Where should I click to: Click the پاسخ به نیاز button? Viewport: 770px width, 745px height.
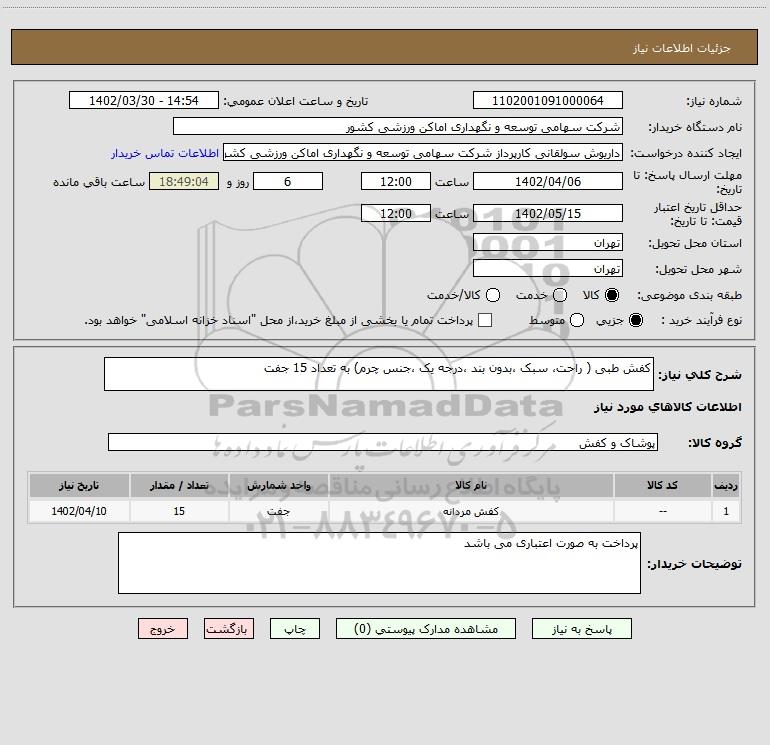click(581, 629)
